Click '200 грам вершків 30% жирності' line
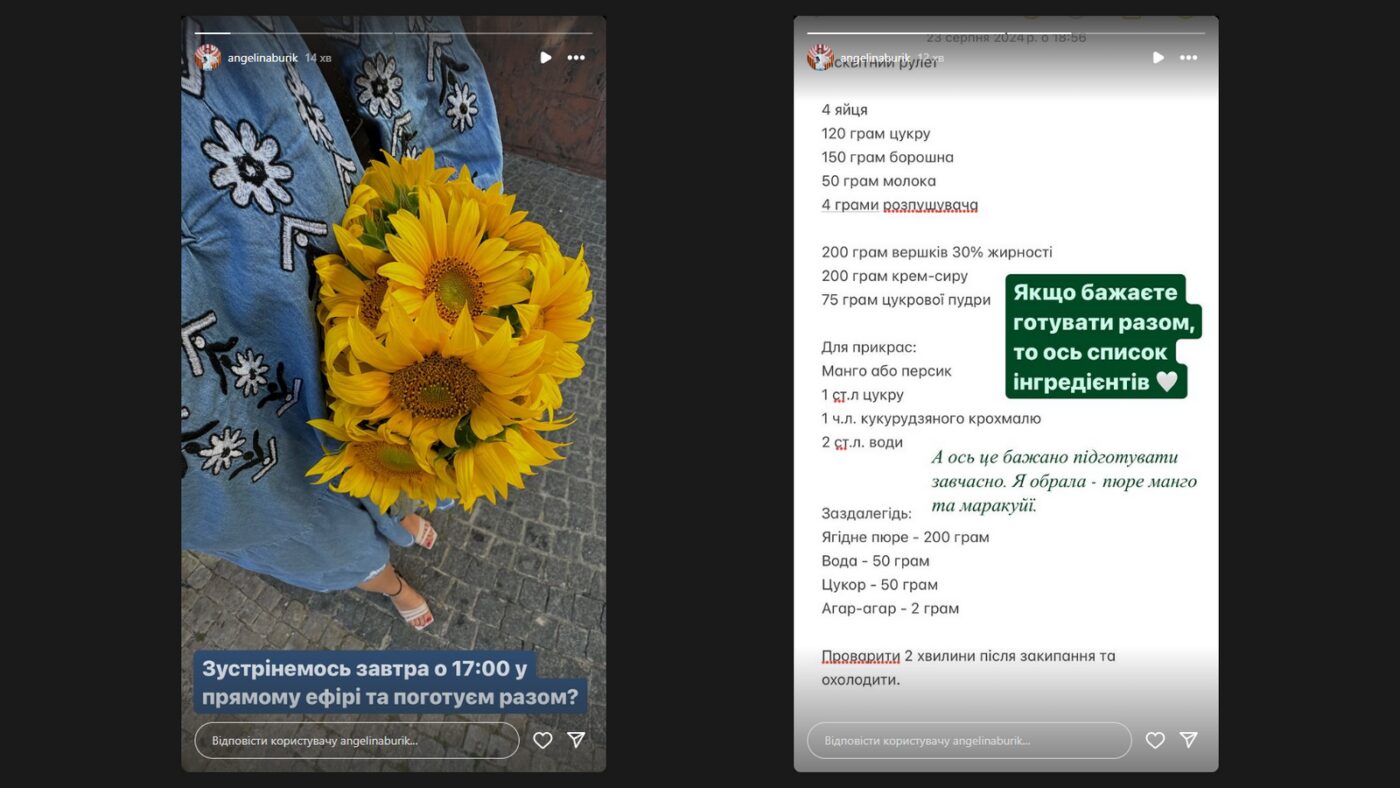 tap(937, 253)
